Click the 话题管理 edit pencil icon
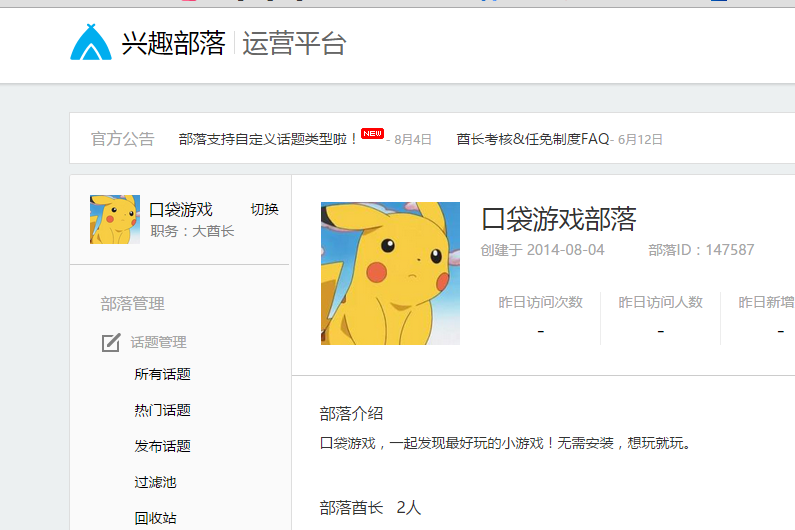The width and height of the screenshot is (795, 530). click(x=111, y=342)
